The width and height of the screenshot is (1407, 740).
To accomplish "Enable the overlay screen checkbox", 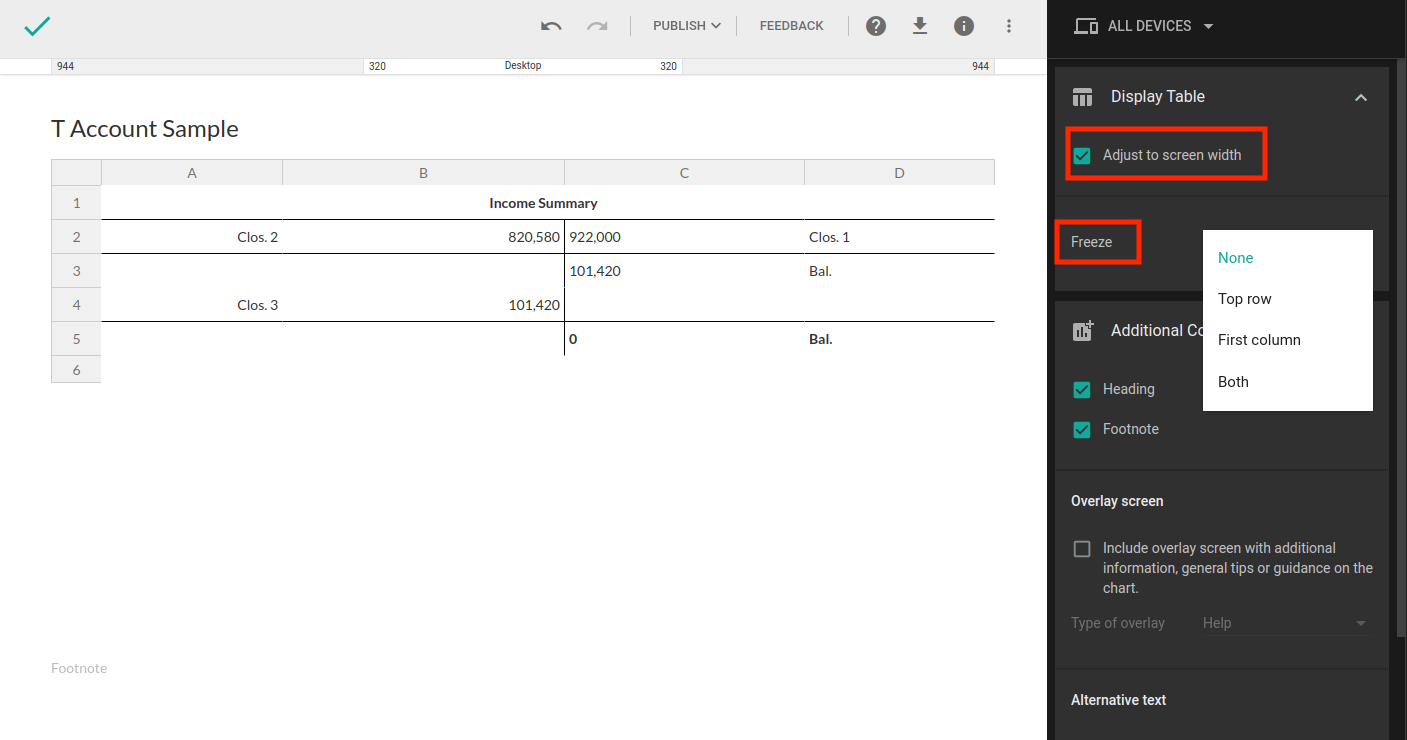I will click(x=1082, y=549).
